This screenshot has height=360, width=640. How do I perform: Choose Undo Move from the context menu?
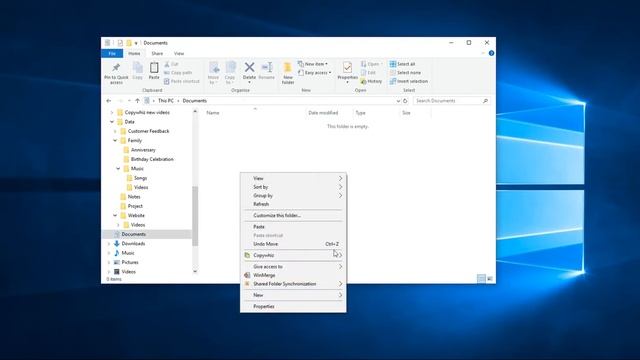click(x=293, y=244)
